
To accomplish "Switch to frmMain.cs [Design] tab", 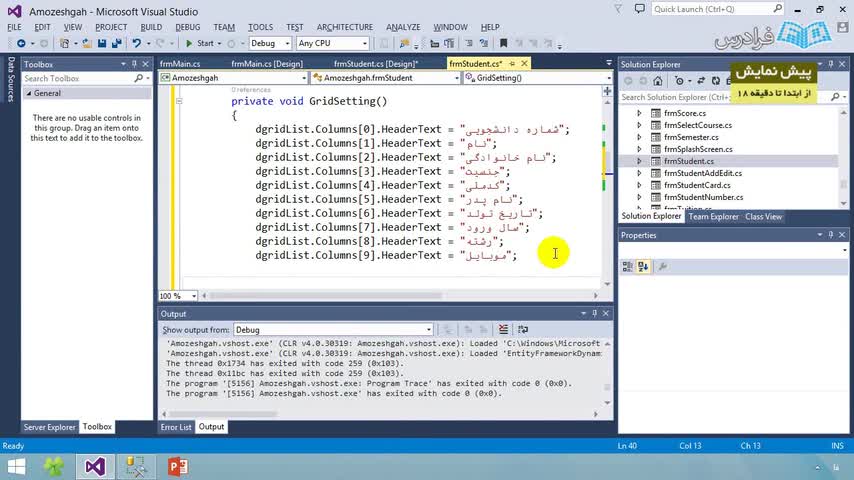I will [267, 64].
